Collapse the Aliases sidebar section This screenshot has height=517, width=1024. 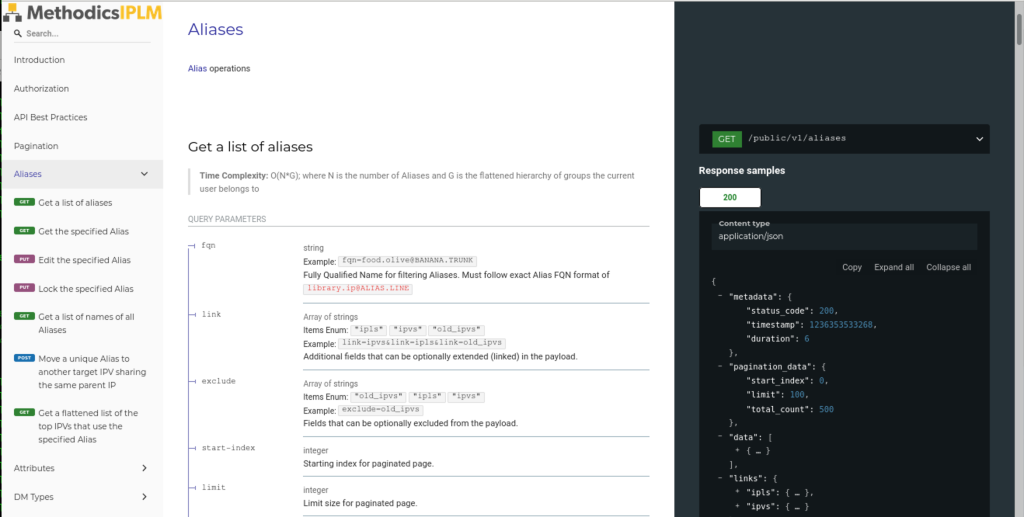pyautogui.click(x=144, y=174)
